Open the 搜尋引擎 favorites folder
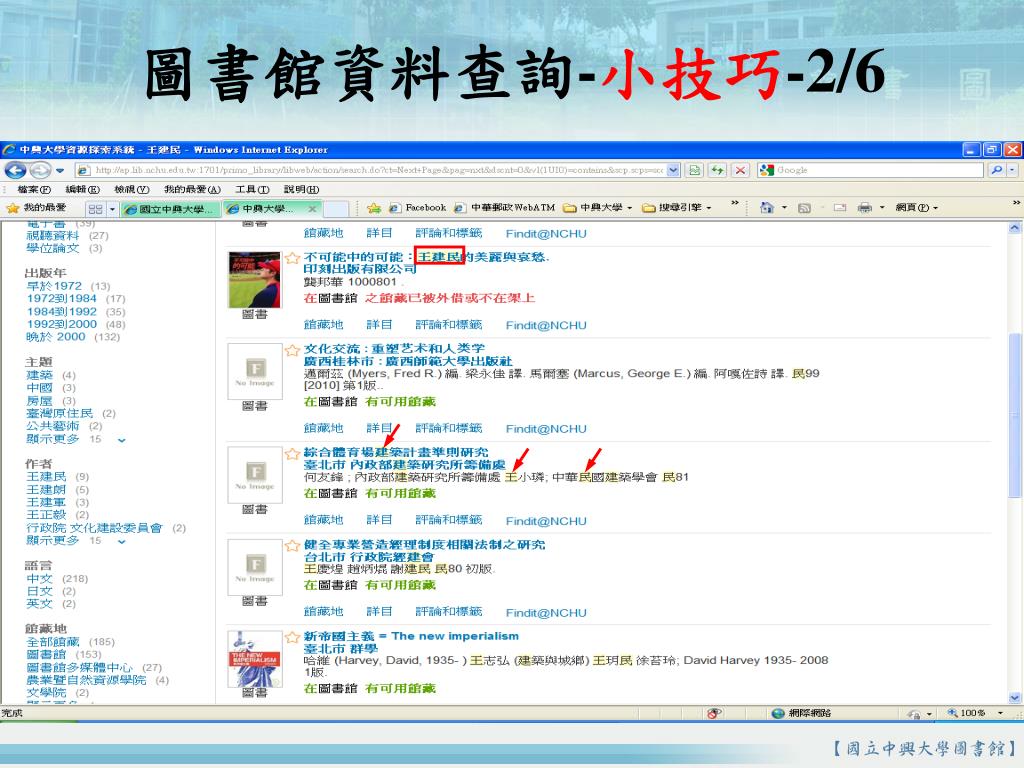Viewport: 1024px width, 768px height. tap(677, 208)
